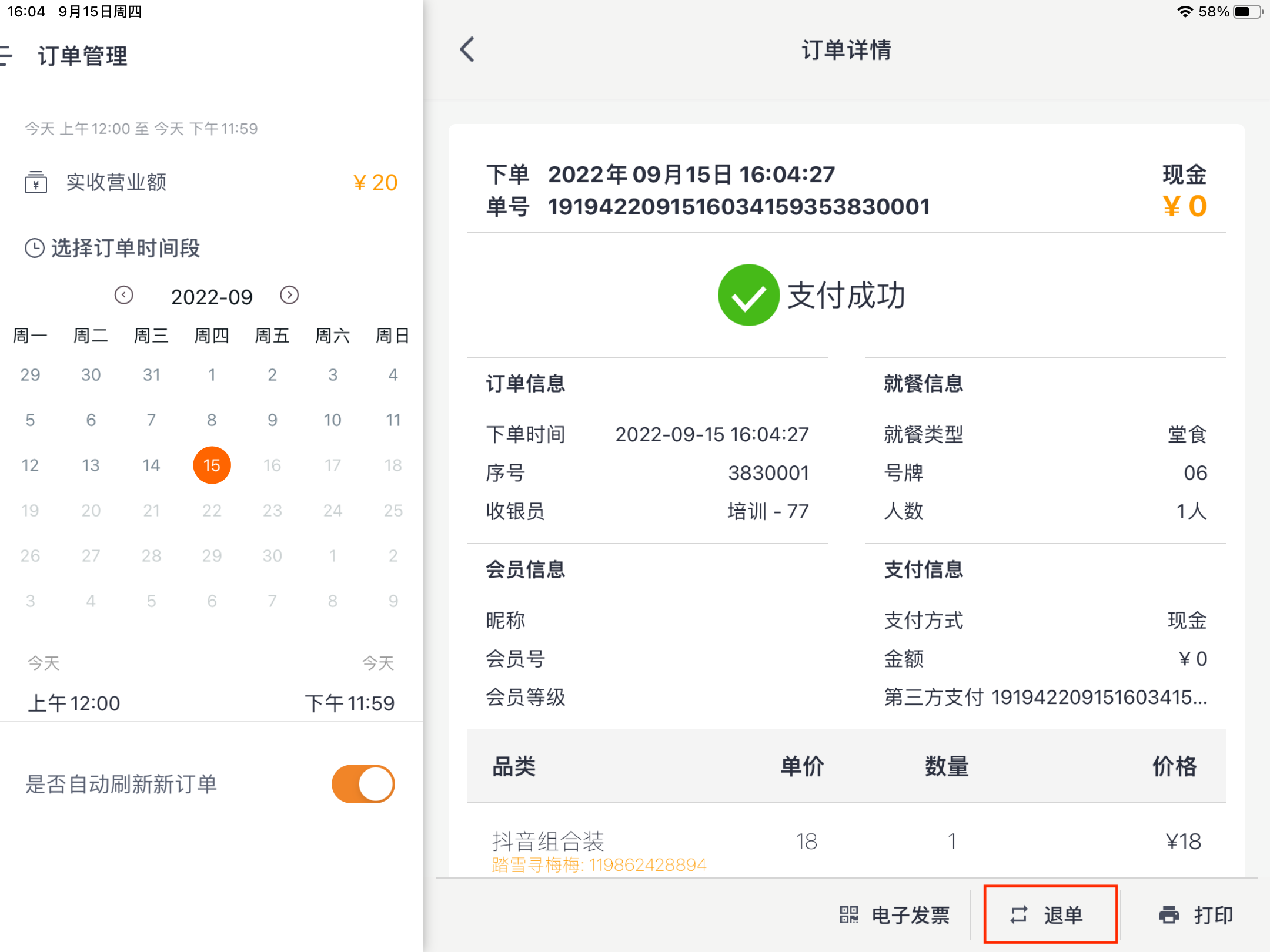Select date 11 in the calendar
This screenshot has width=1270, height=952.
point(393,420)
